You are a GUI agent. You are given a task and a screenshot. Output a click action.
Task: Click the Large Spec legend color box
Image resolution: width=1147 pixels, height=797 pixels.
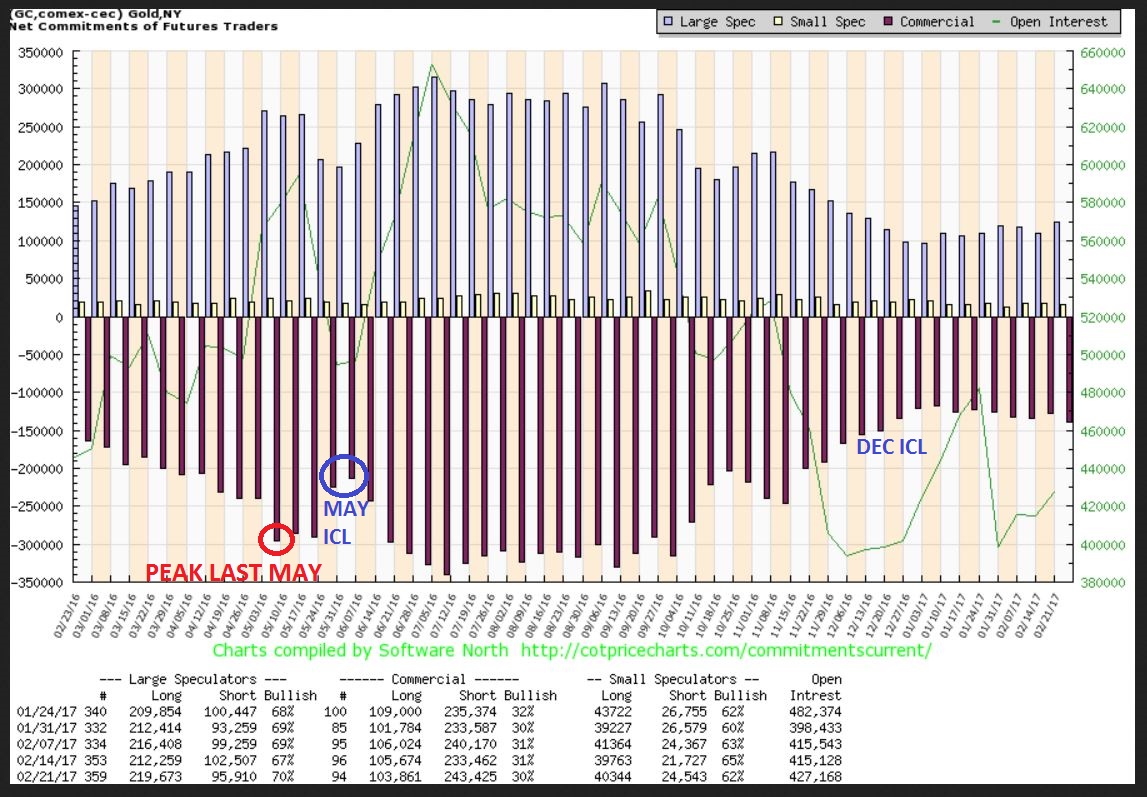click(668, 22)
